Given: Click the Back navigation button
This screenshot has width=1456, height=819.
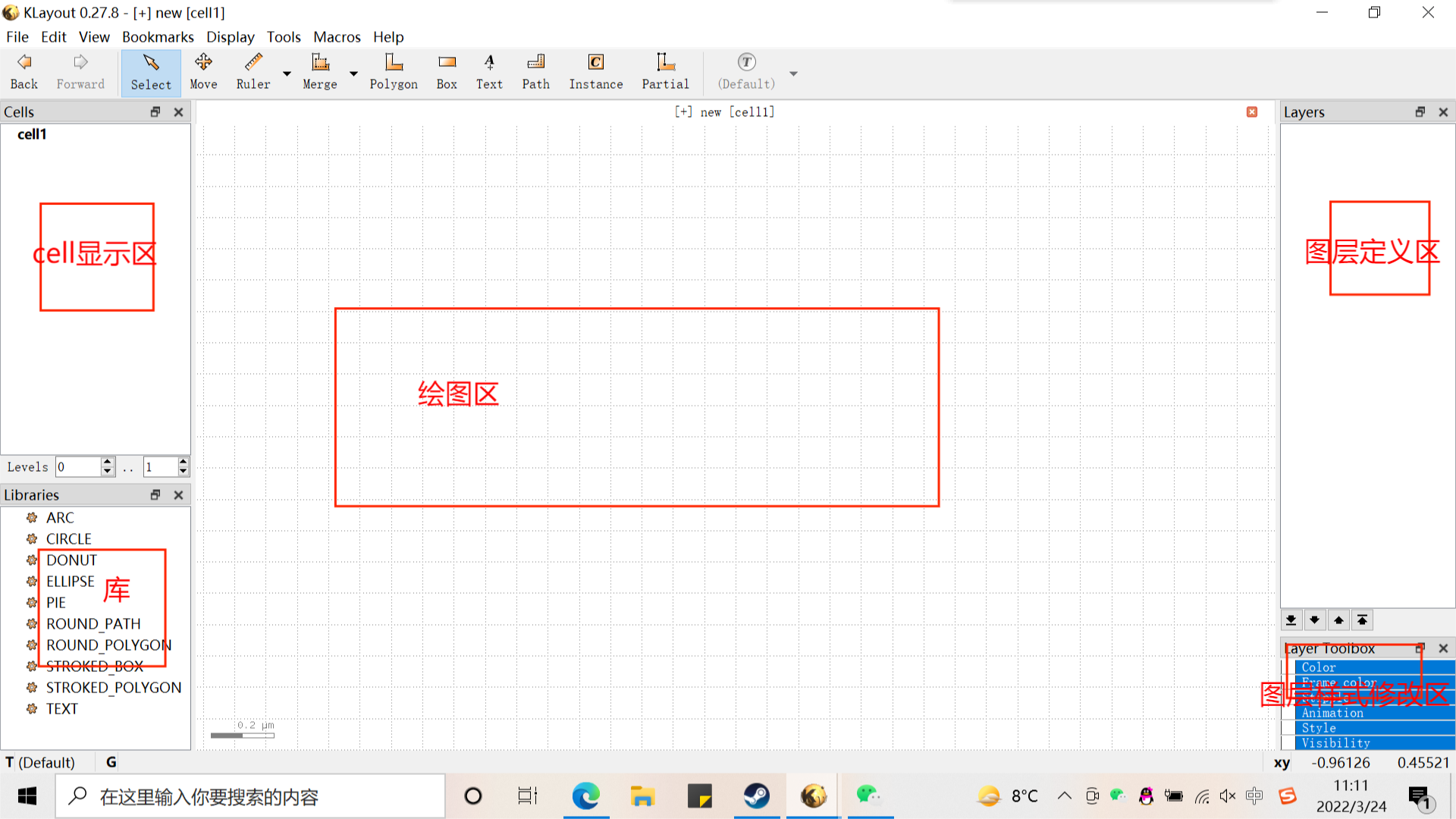Looking at the screenshot, I should (24, 72).
